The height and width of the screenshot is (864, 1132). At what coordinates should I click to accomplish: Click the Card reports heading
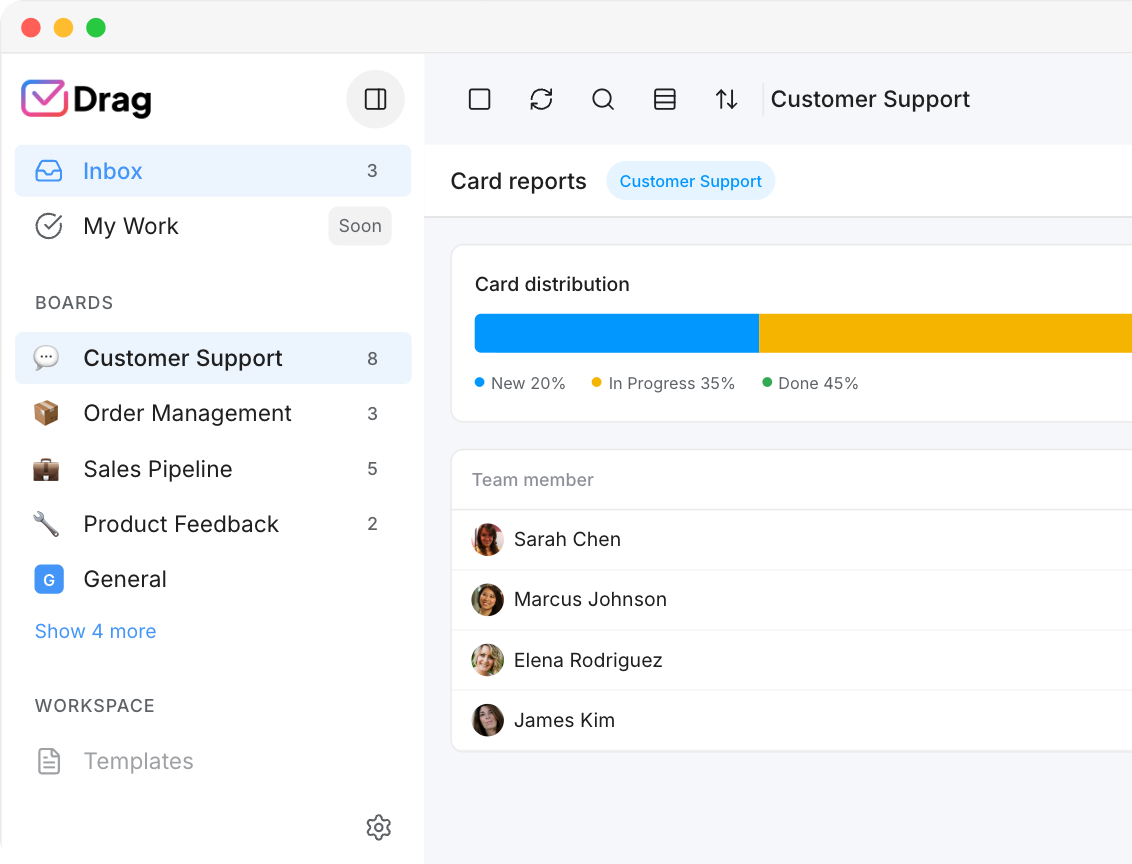point(518,181)
